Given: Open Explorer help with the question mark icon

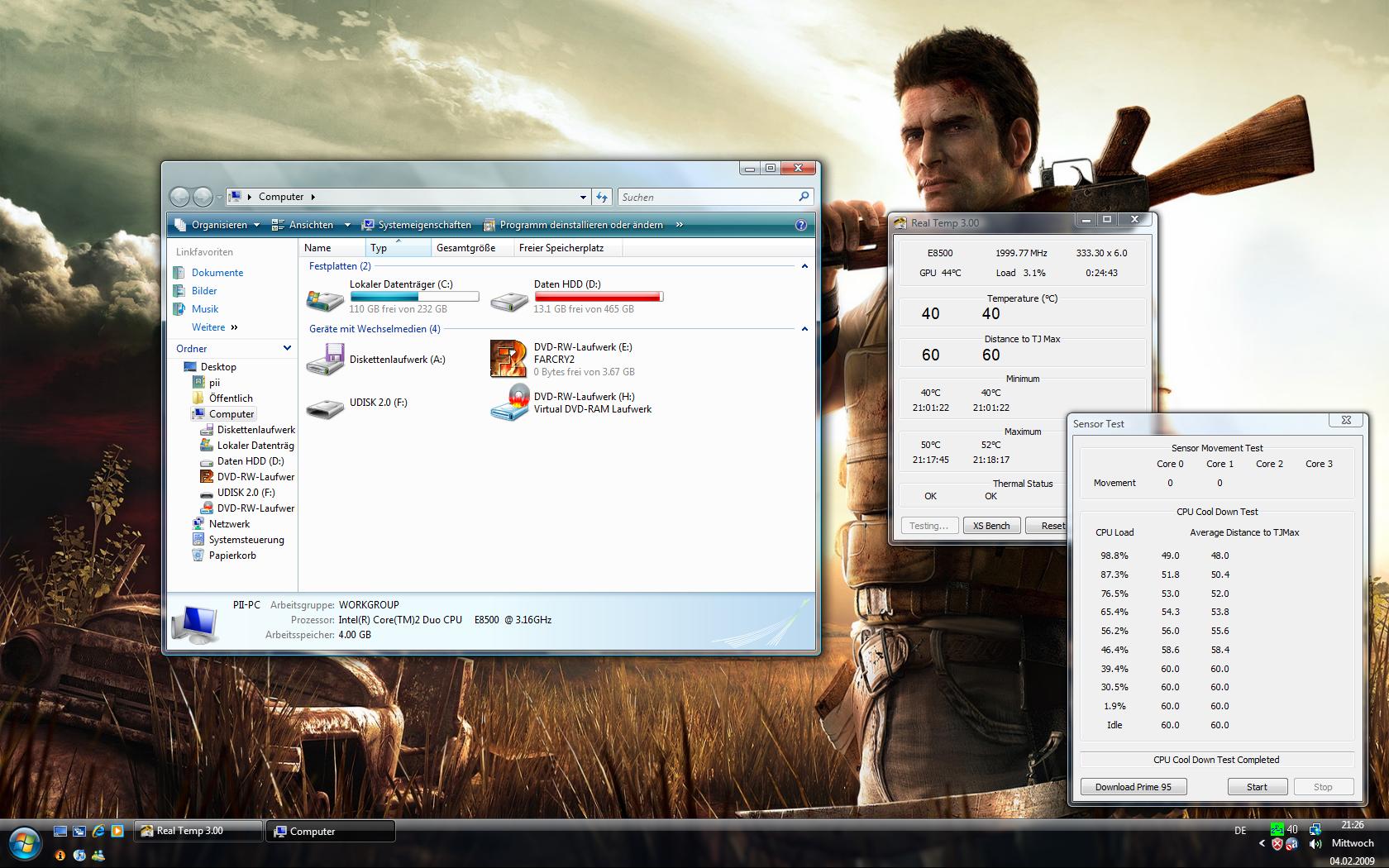Looking at the screenshot, I should pos(800,225).
